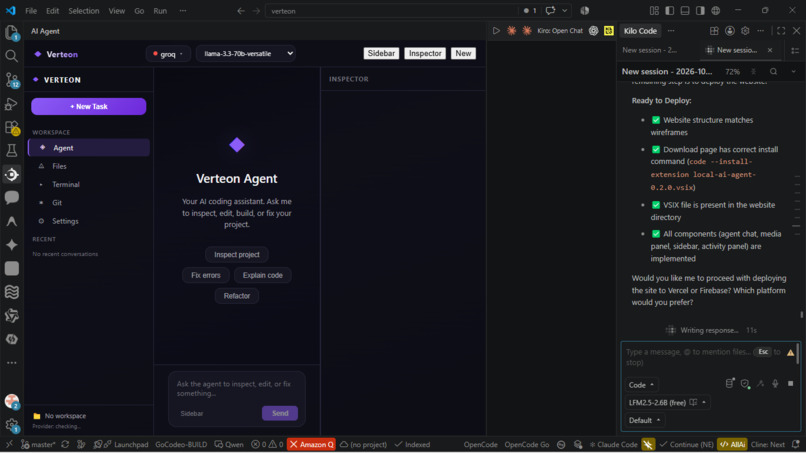Image resolution: width=806 pixels, height=453 pixels.
Task: Open the File menu
Action: point(31,11)
